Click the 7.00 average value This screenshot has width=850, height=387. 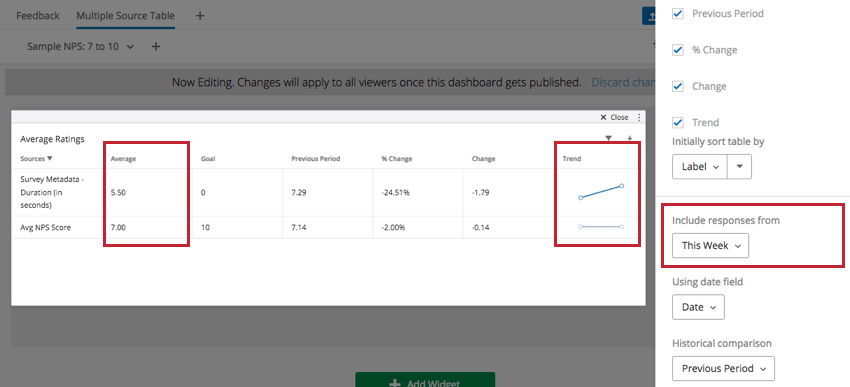point(118,228)
